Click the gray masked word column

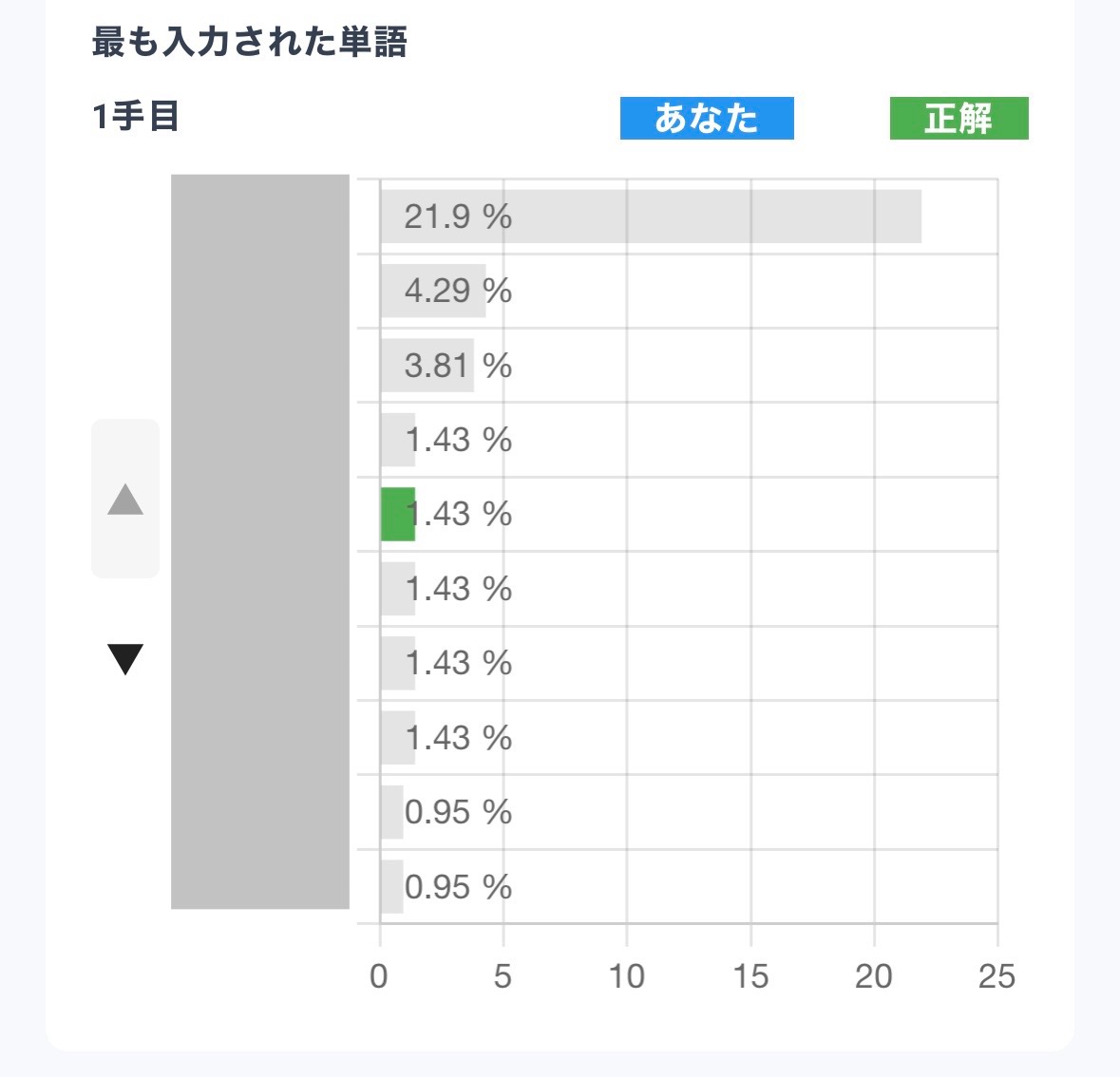[260, 541]
